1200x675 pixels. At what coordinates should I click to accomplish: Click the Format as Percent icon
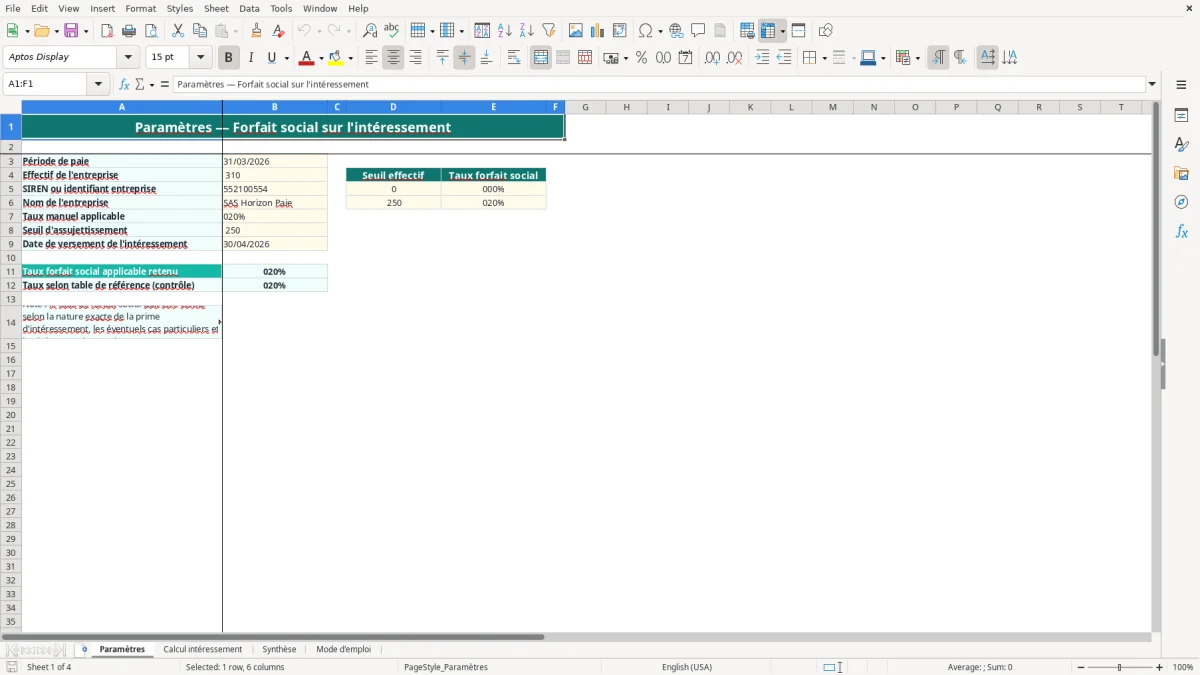coord(641,58)
